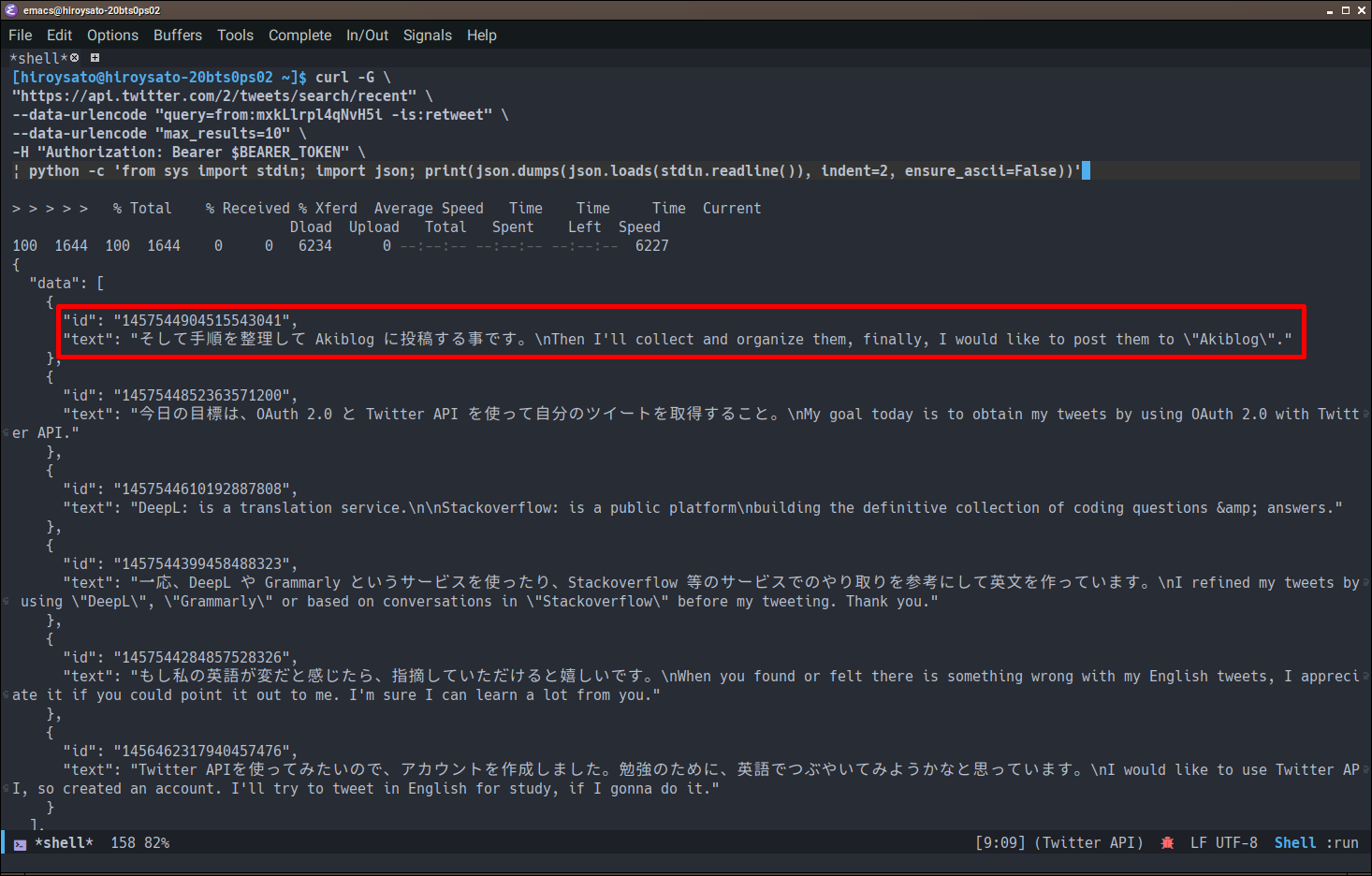Click the :run process status indicator

[x=1340, y=842]
